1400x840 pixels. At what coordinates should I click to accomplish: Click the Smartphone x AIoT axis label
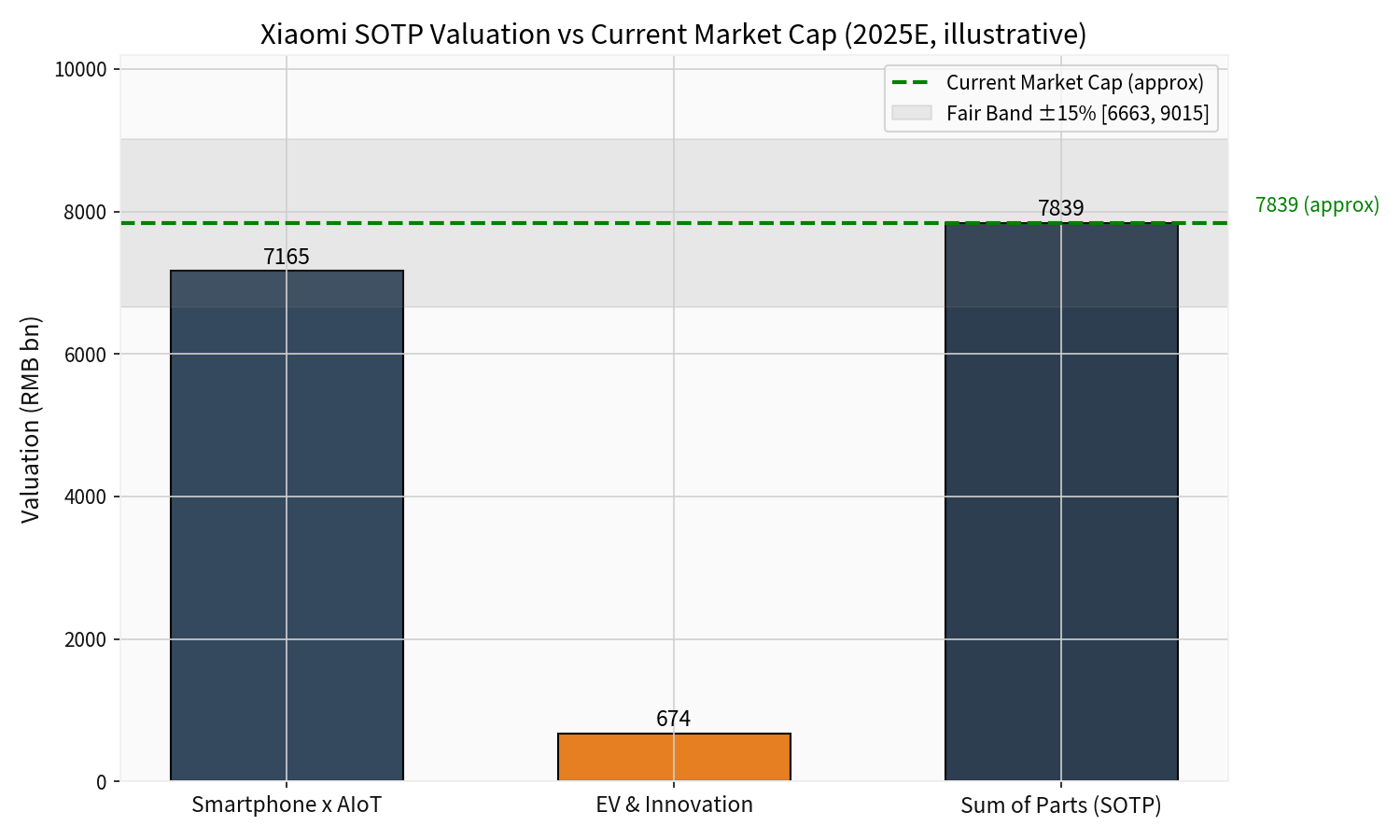[x=287, y=804]
